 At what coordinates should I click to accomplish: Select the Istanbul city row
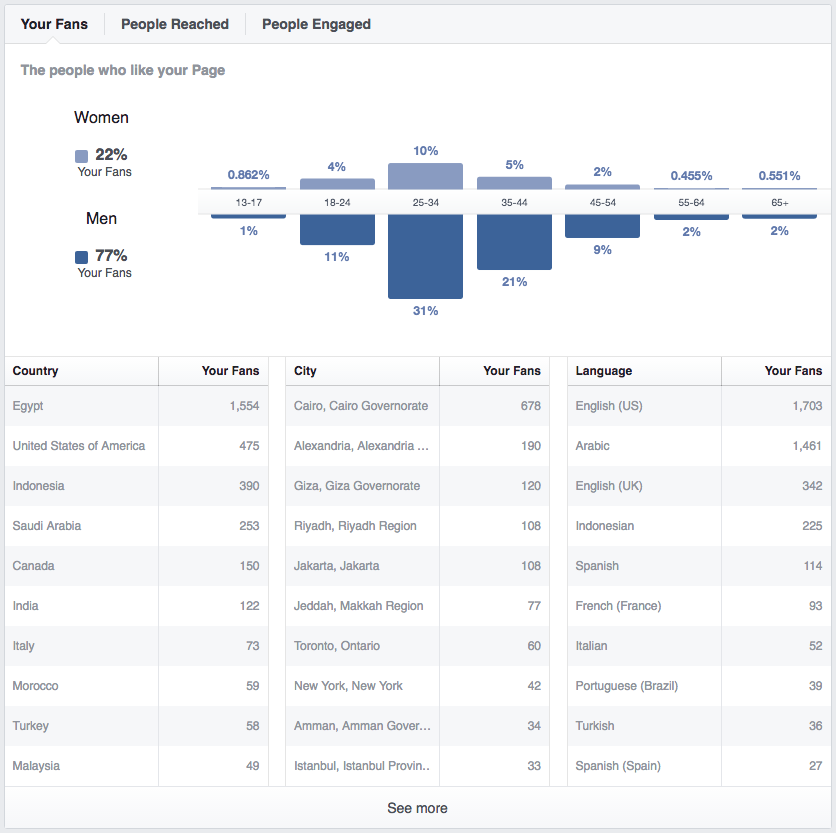tap(417, 766)
